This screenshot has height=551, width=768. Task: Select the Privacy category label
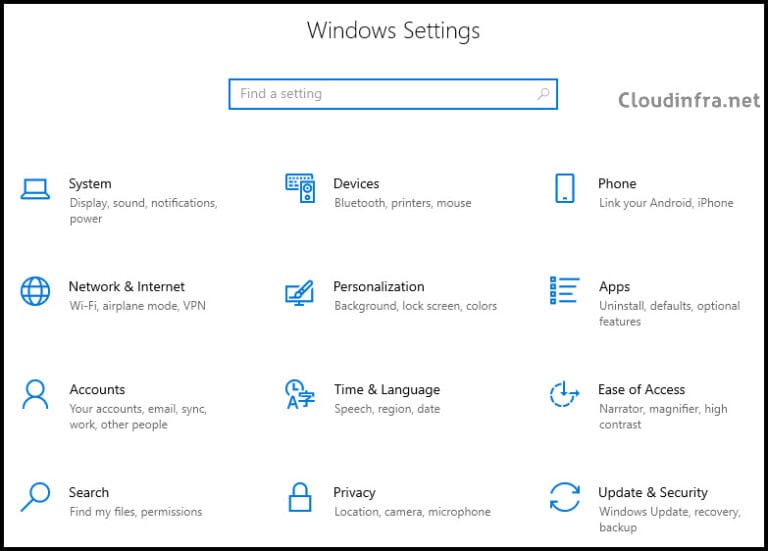point(354,492)
